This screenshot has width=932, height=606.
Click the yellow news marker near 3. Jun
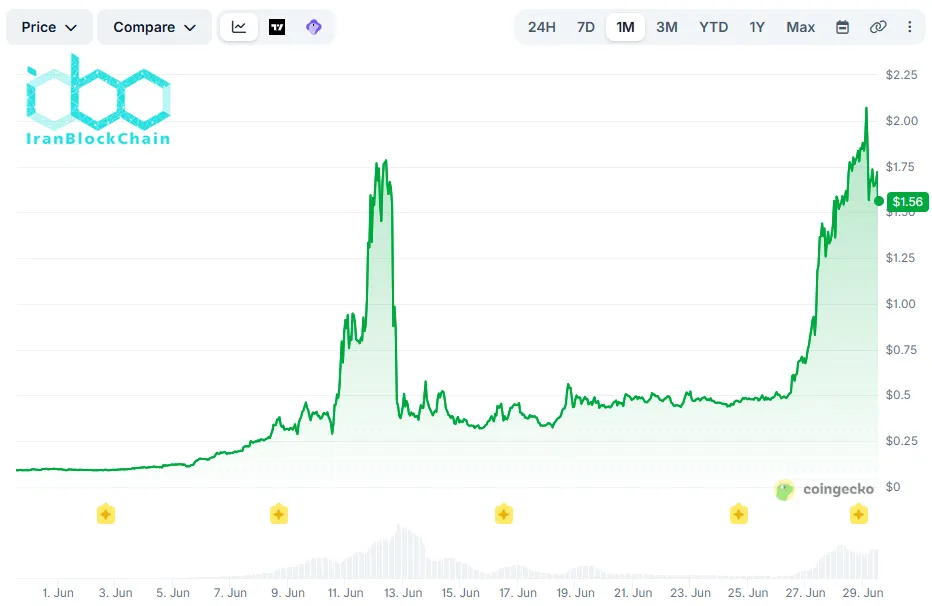point(106,514)
